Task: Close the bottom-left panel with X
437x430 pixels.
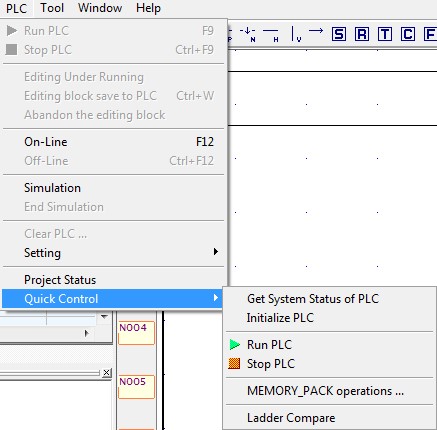Action: (x=106, y=372)
